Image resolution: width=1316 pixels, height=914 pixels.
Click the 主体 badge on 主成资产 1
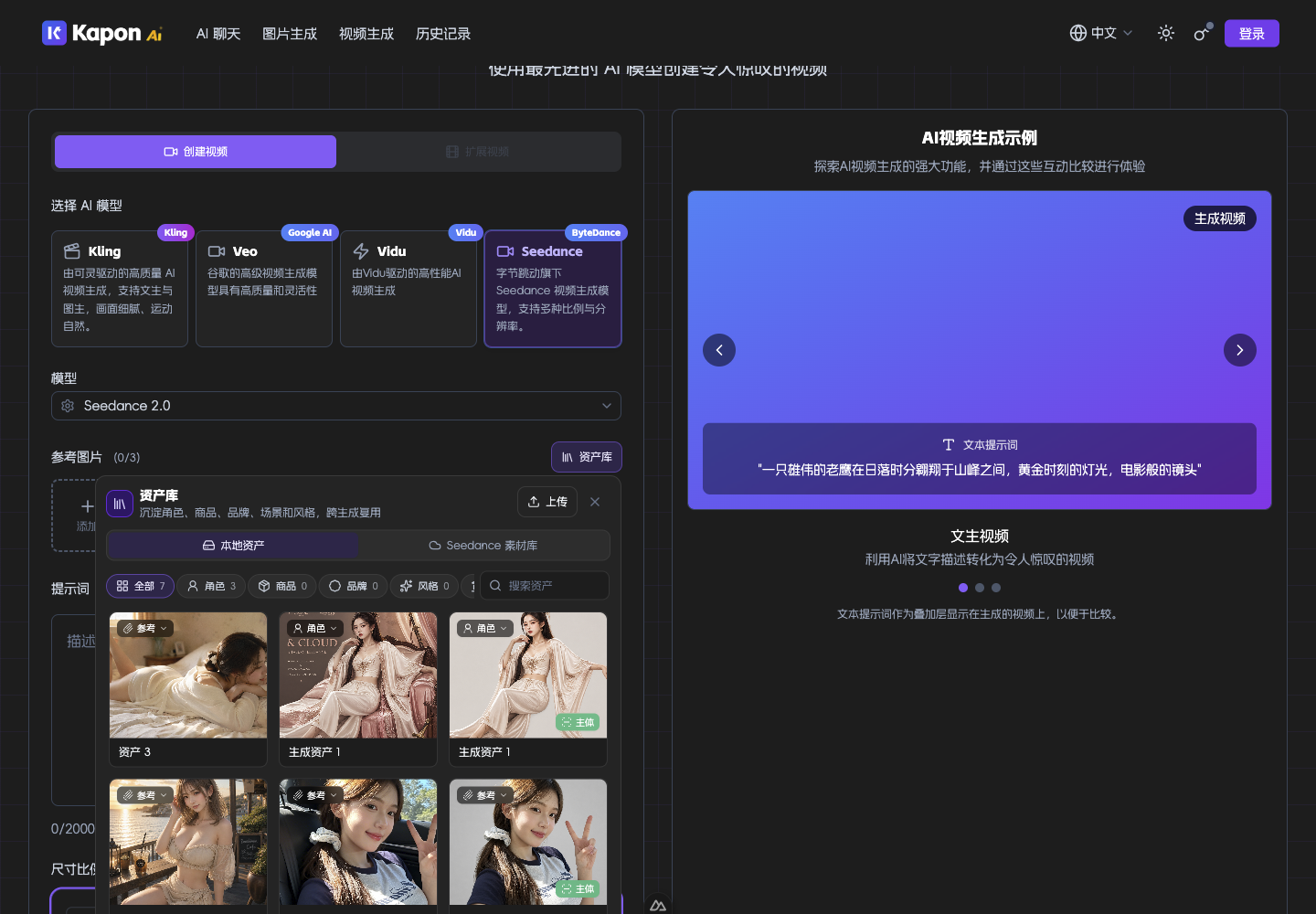pyautogui.click(x=578, y=723)
